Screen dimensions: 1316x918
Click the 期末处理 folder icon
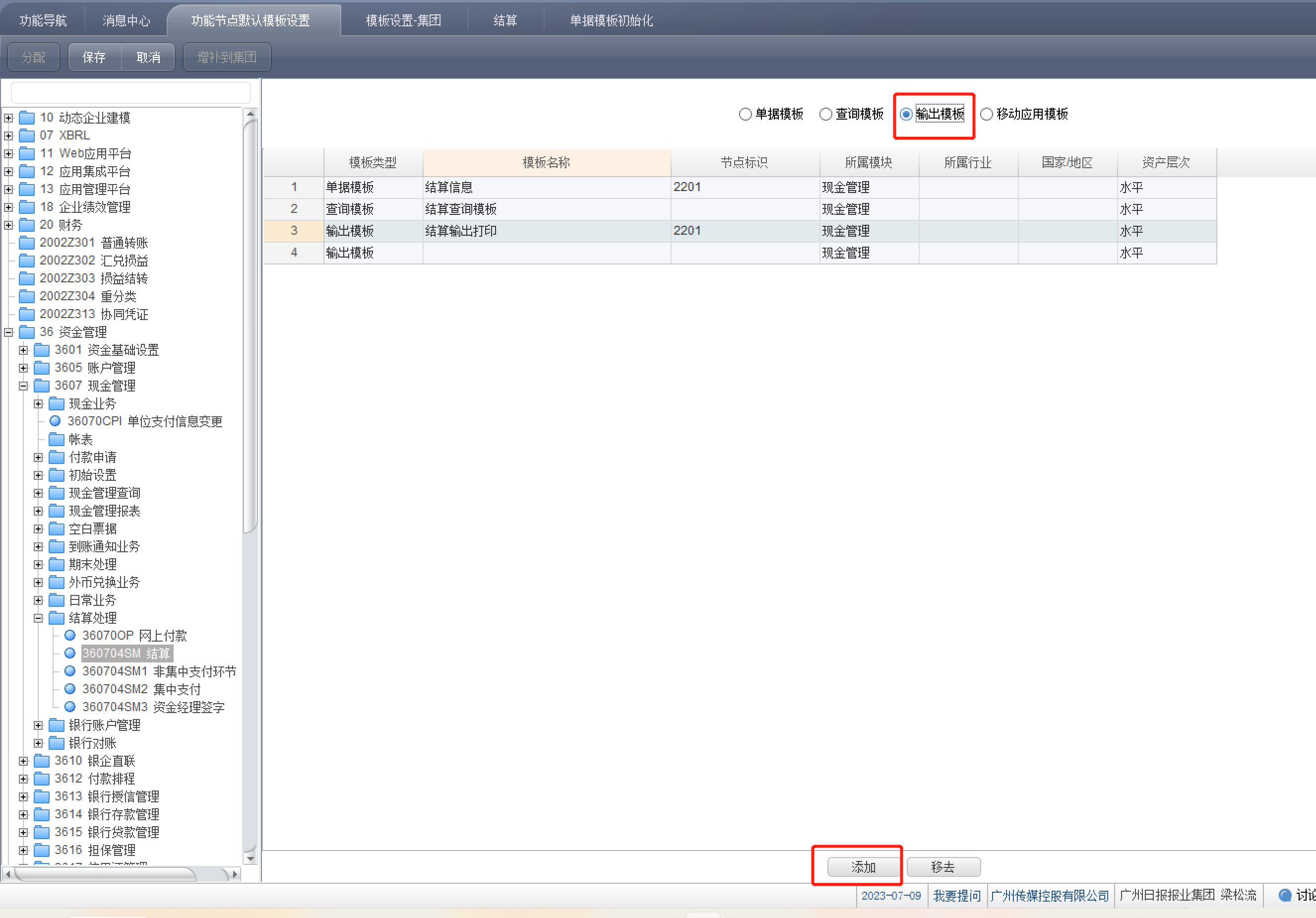pos(56,564)
